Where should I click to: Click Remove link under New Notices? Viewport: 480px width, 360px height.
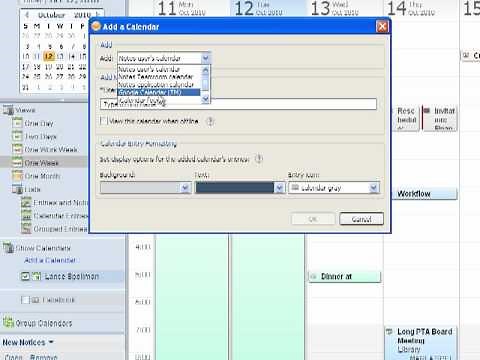pyautogui.click(x=44, y=357)
